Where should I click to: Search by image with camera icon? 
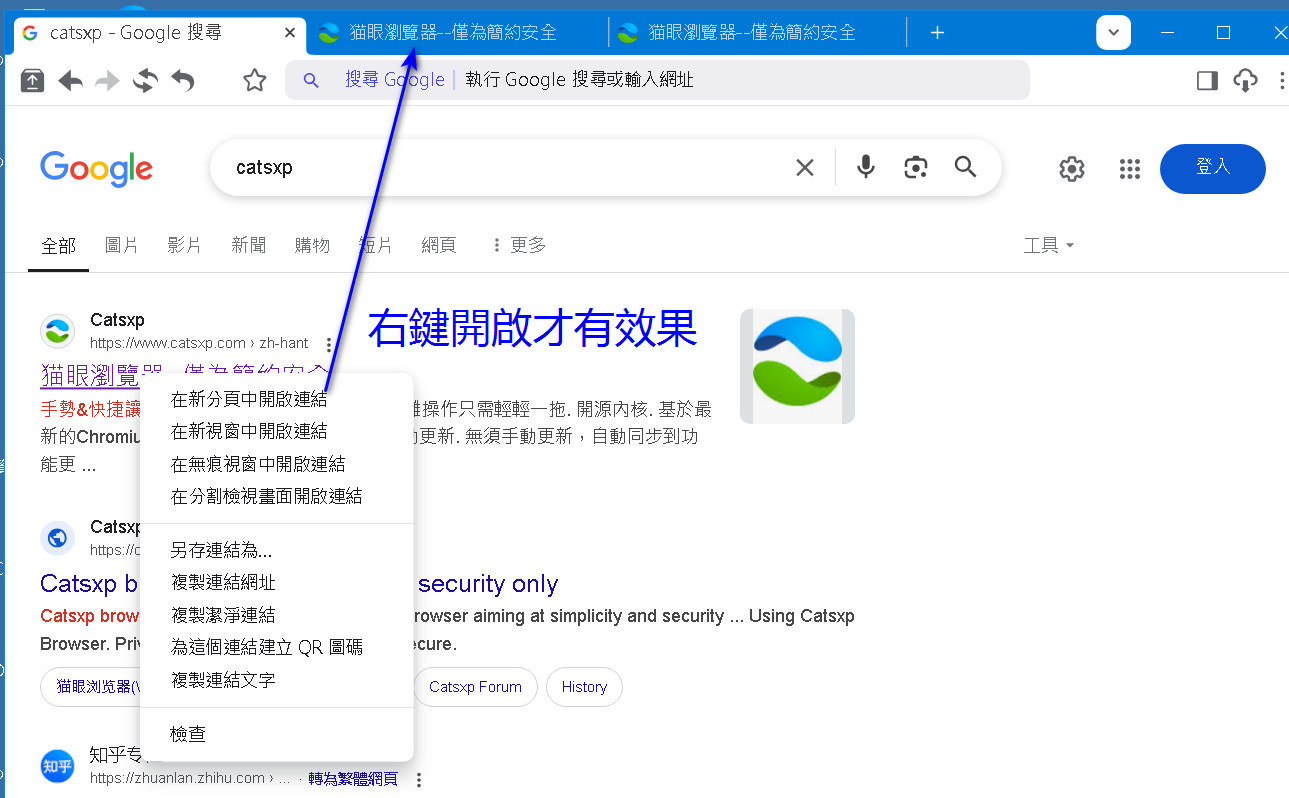click(x=916, y=167)
